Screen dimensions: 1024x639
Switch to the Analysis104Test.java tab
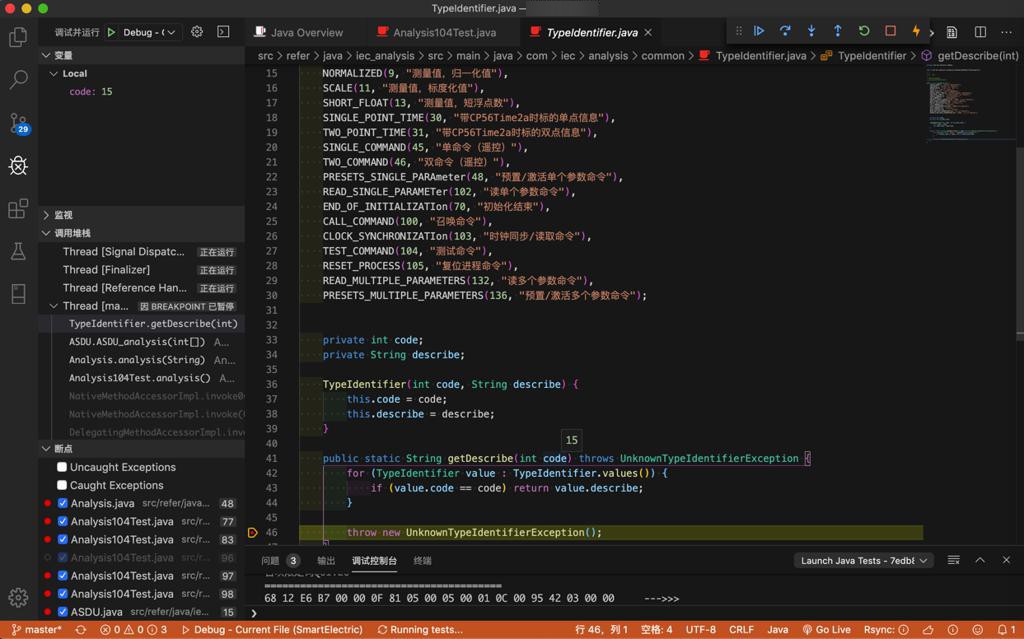coord(443,32)
